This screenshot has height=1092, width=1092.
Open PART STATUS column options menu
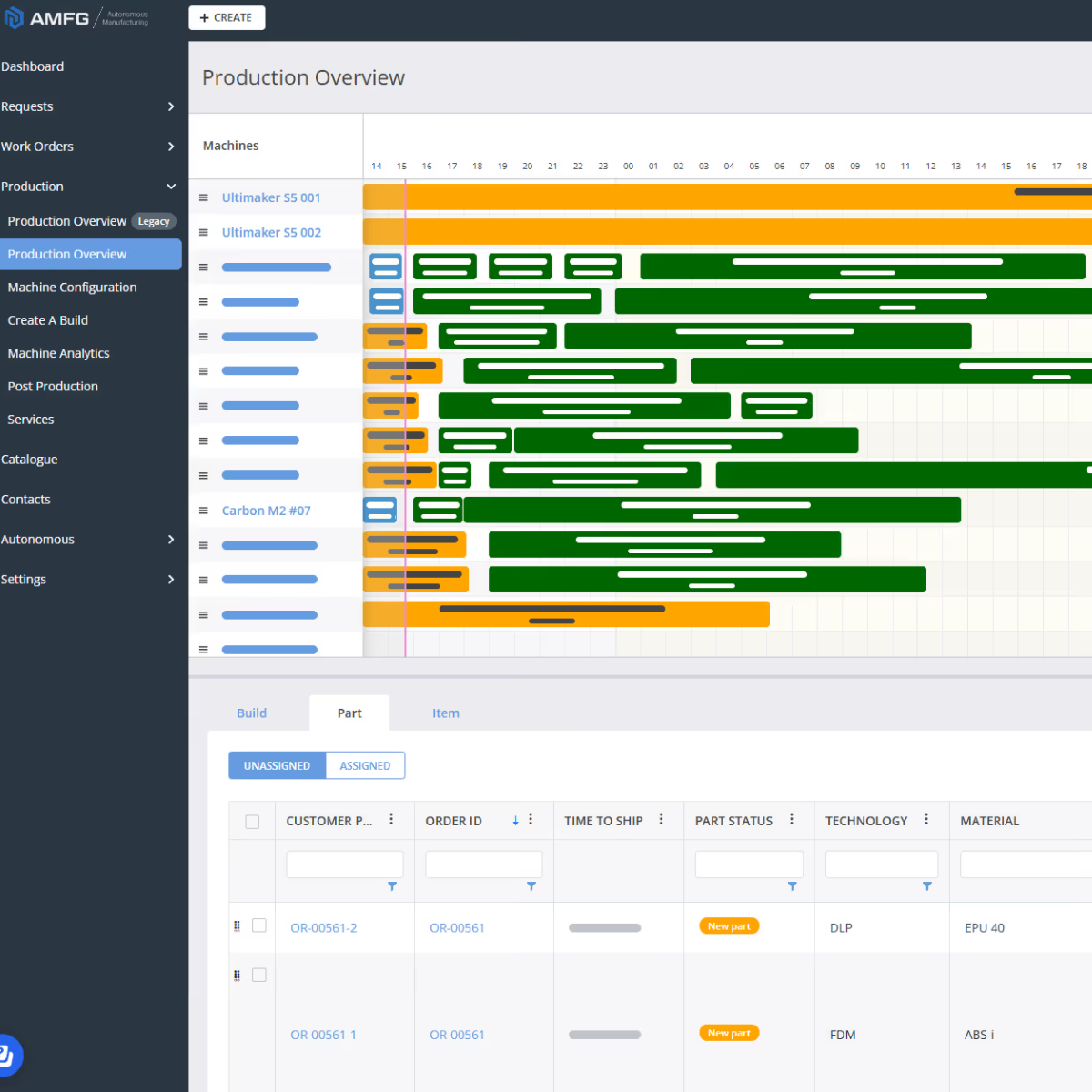tap(792, 819)
